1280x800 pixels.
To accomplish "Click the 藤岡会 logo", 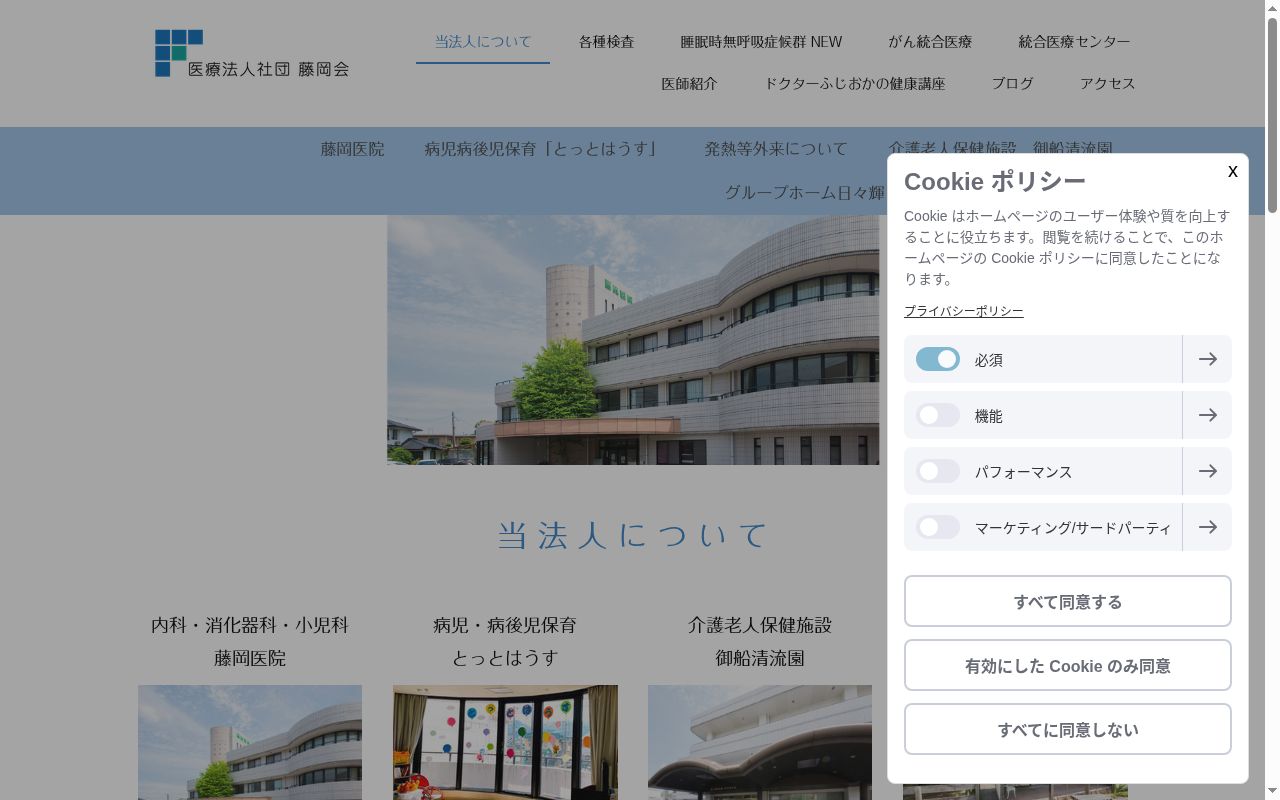I will [252, 53].
